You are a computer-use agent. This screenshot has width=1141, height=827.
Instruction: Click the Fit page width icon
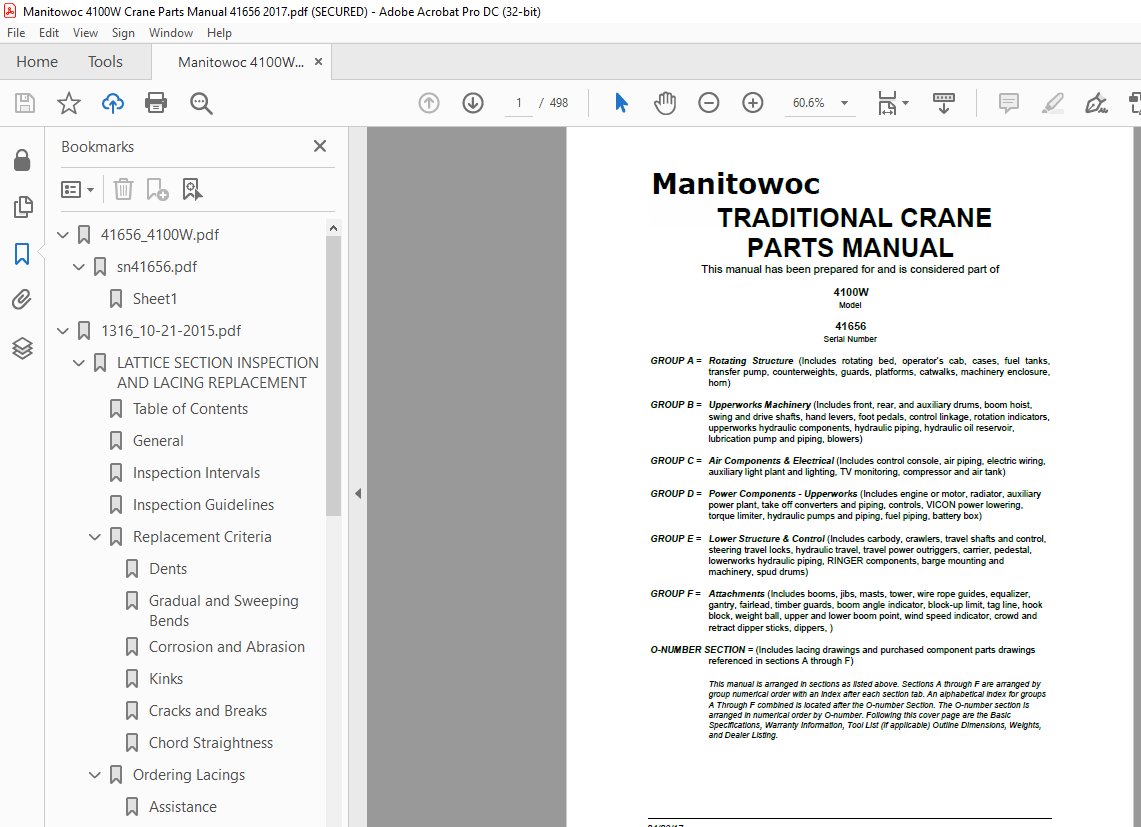point(887,103)
